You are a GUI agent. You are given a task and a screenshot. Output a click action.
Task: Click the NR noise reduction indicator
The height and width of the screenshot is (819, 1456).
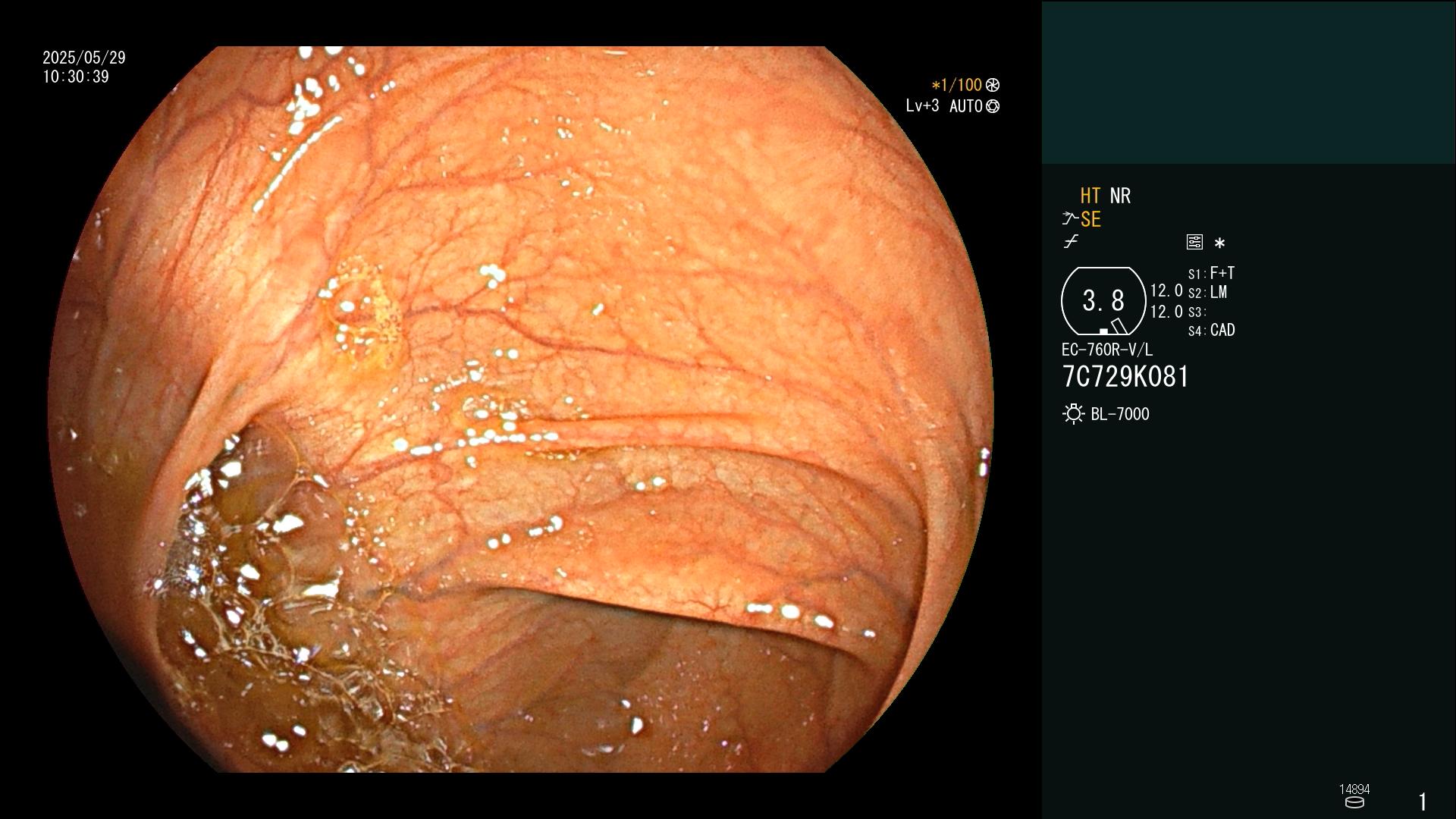coord(1121,196)
